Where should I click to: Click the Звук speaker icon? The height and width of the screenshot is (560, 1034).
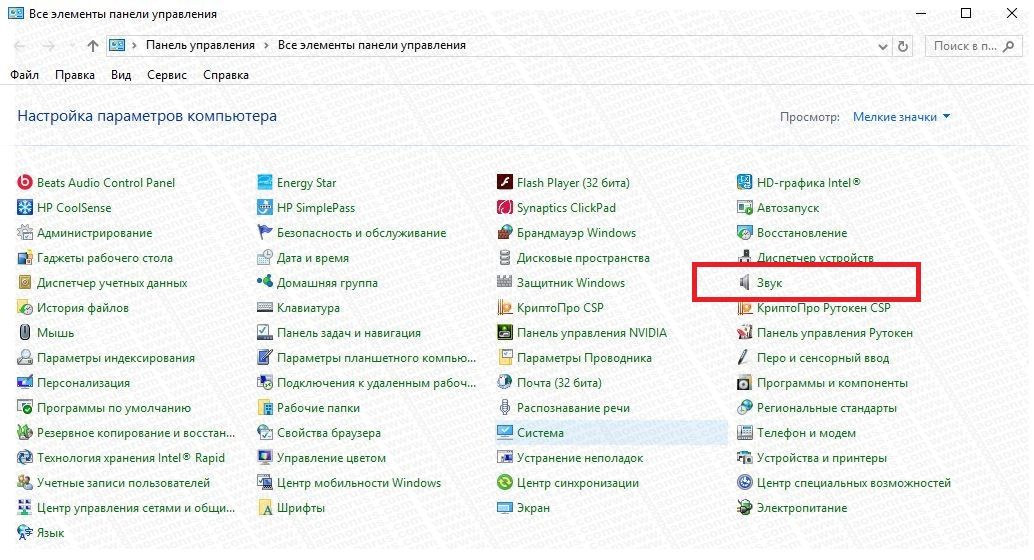click(x=745, y=283)
